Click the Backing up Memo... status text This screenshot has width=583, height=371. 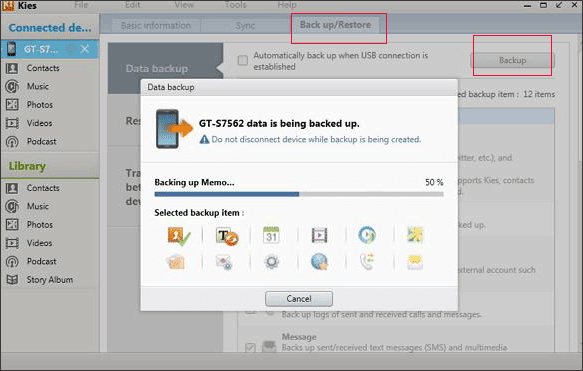(194, 182)
